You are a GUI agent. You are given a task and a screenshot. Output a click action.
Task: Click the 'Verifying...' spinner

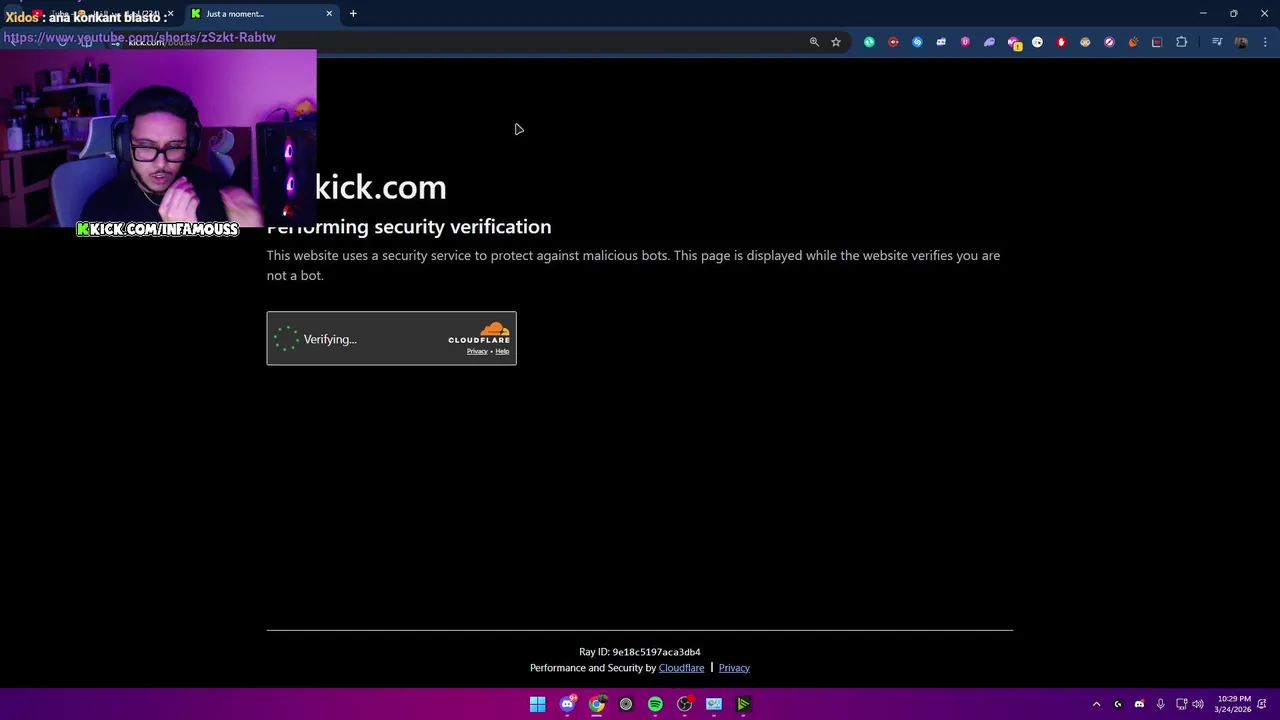point(286,339)
